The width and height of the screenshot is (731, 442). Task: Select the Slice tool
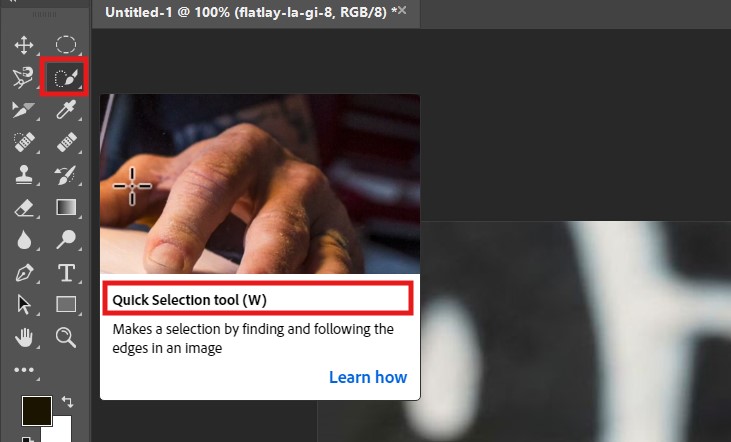click(x=23, y=110)
